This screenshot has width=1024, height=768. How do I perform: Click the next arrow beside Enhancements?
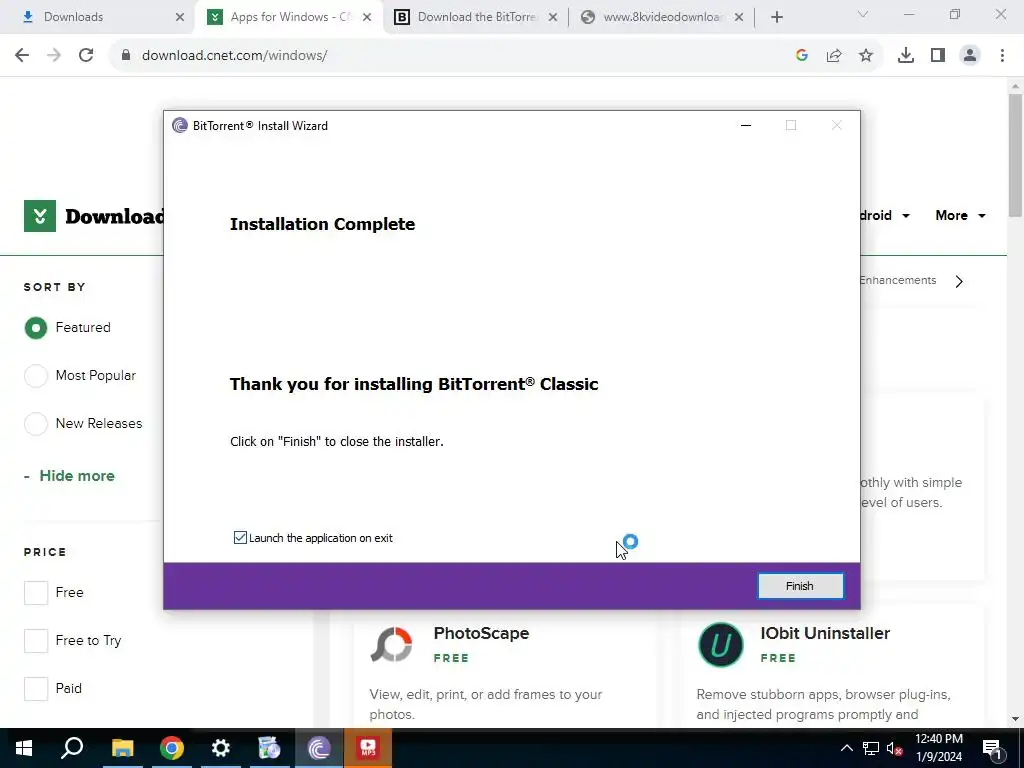tap(959, 281)
